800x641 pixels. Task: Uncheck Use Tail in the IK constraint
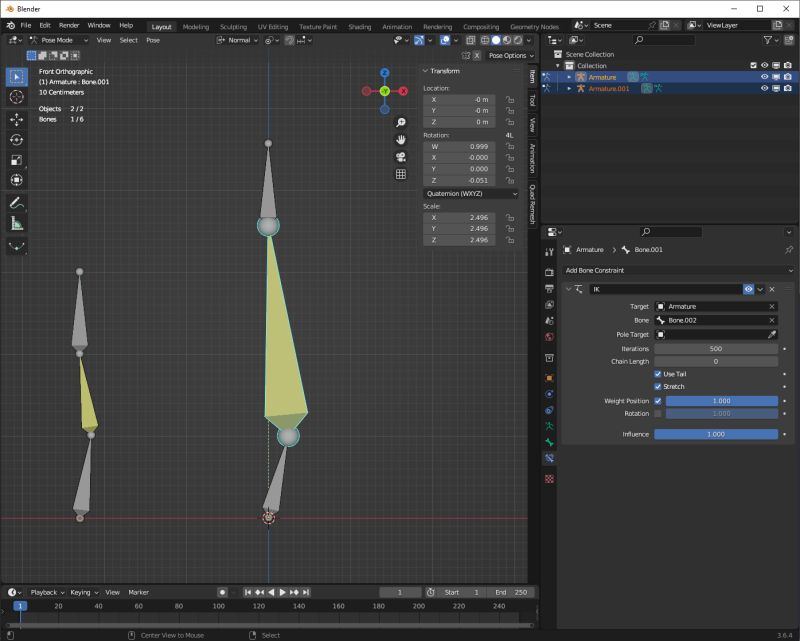click(x=660, y=374)
